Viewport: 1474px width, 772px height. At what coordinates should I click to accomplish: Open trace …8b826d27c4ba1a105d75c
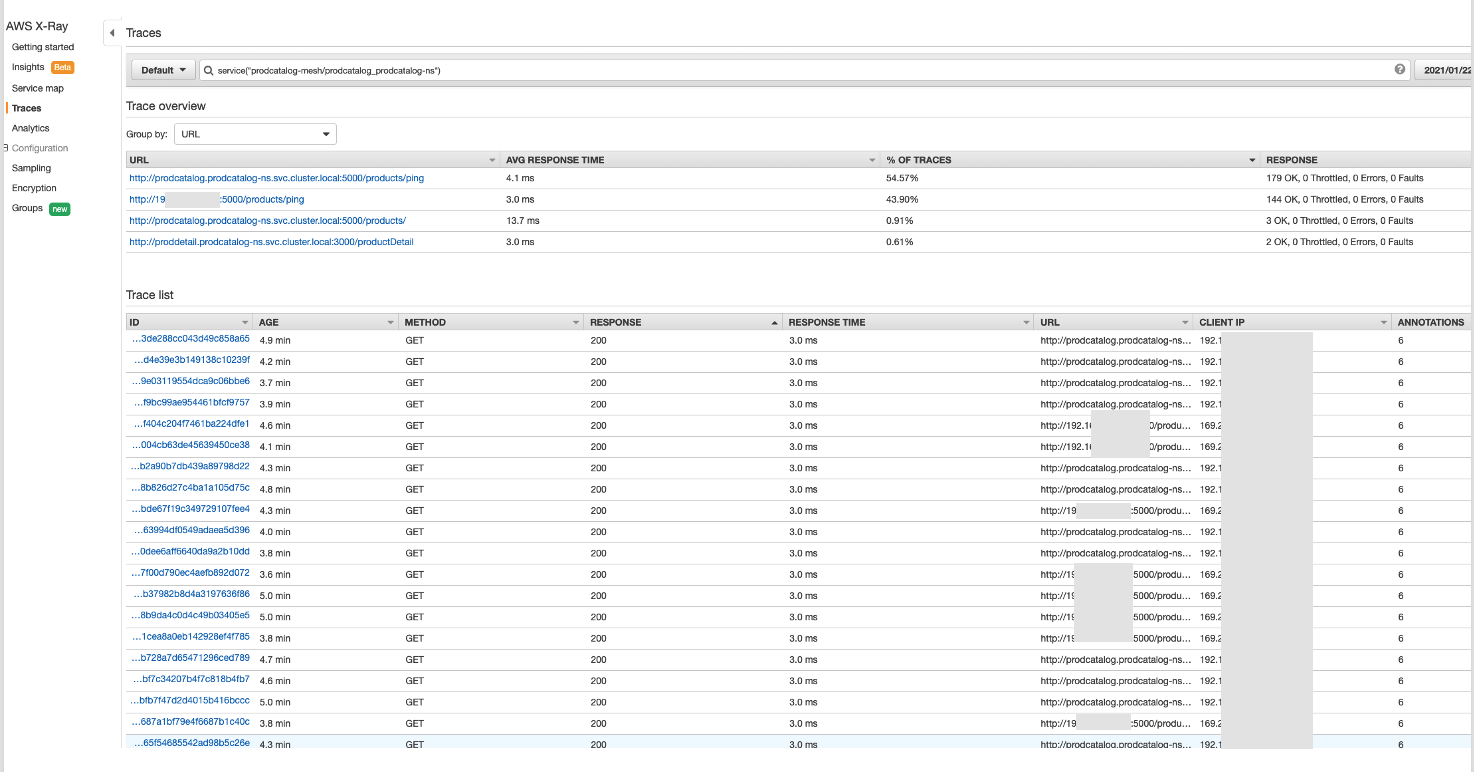point(191,488)
